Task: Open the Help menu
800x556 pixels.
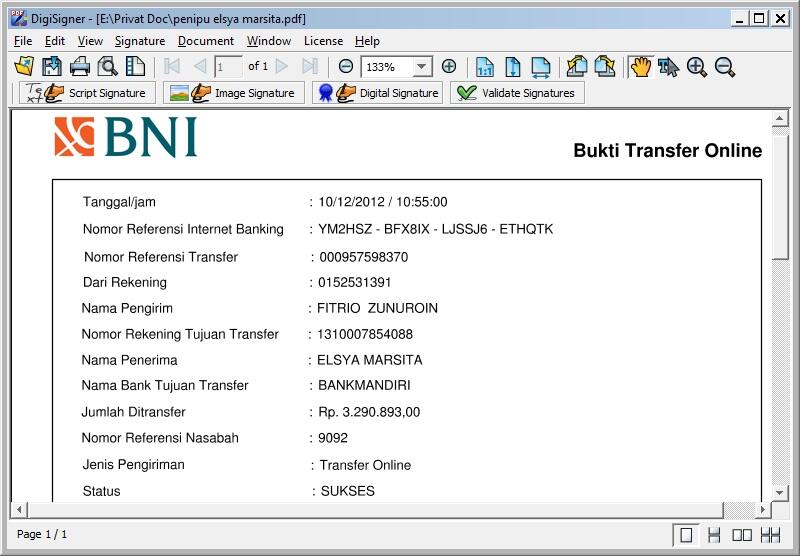Action: (x=367, y=41)
